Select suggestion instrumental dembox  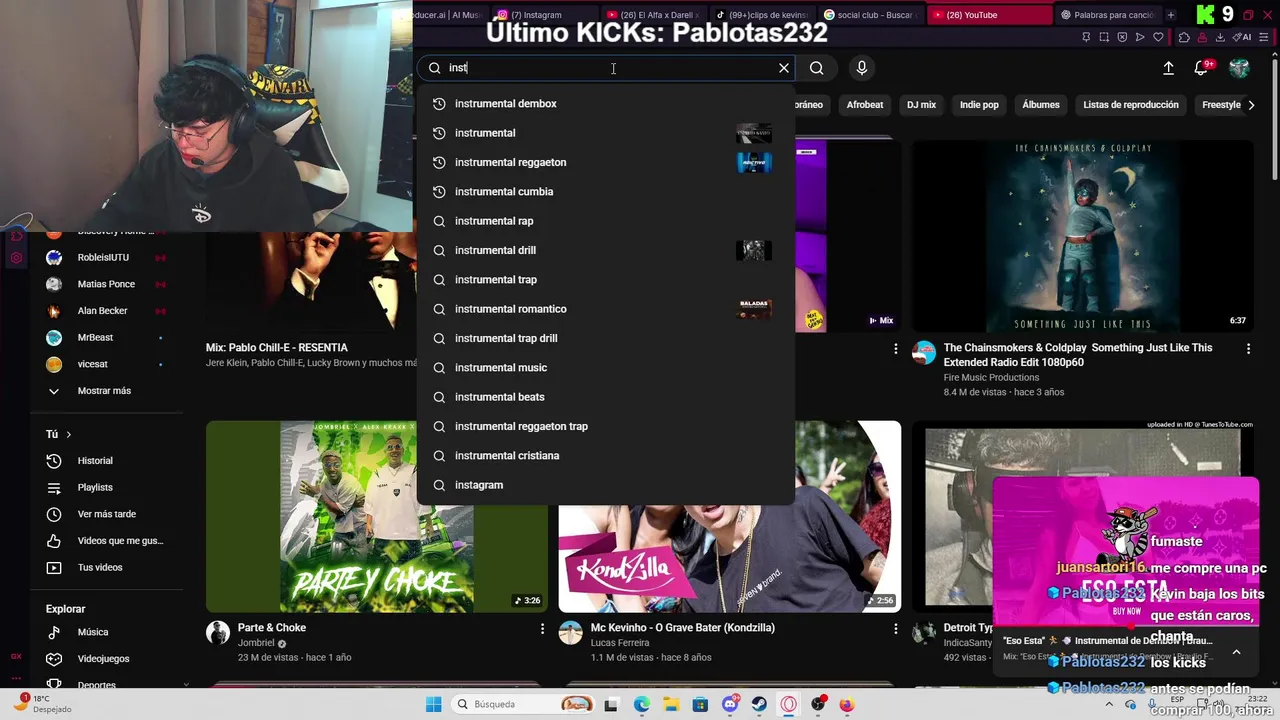coord(605,104)
